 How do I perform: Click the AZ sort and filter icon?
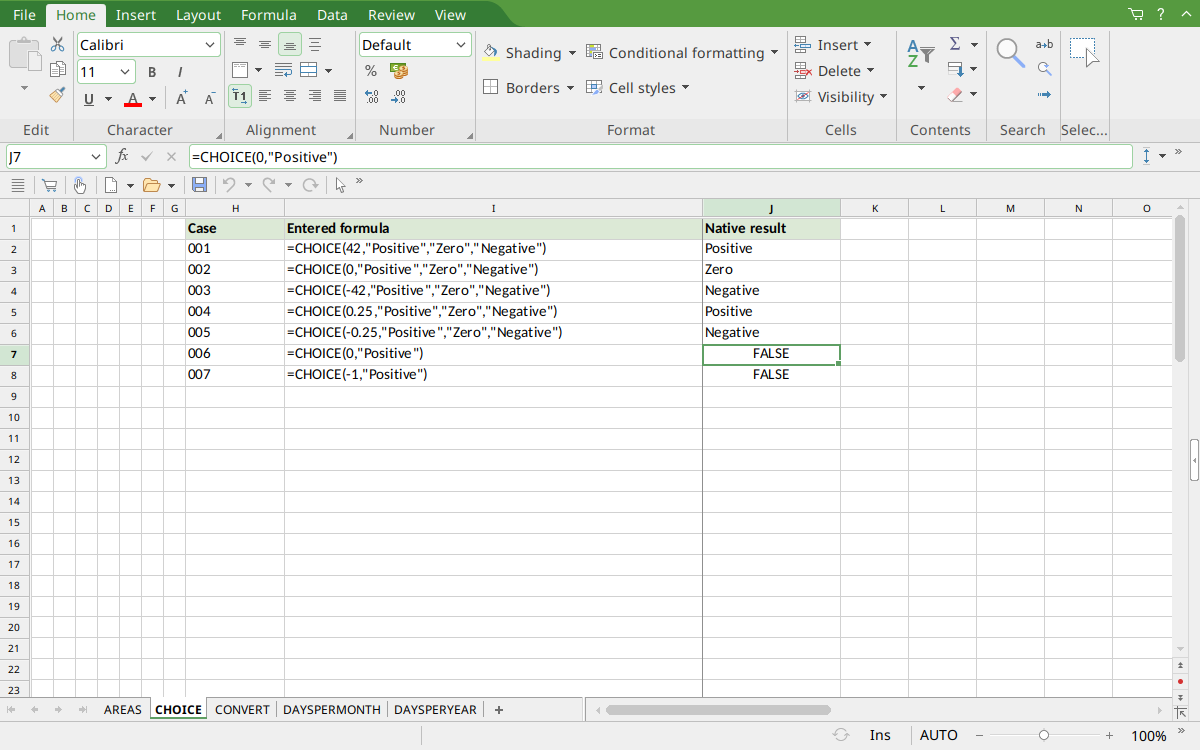[x=920, y=54]
